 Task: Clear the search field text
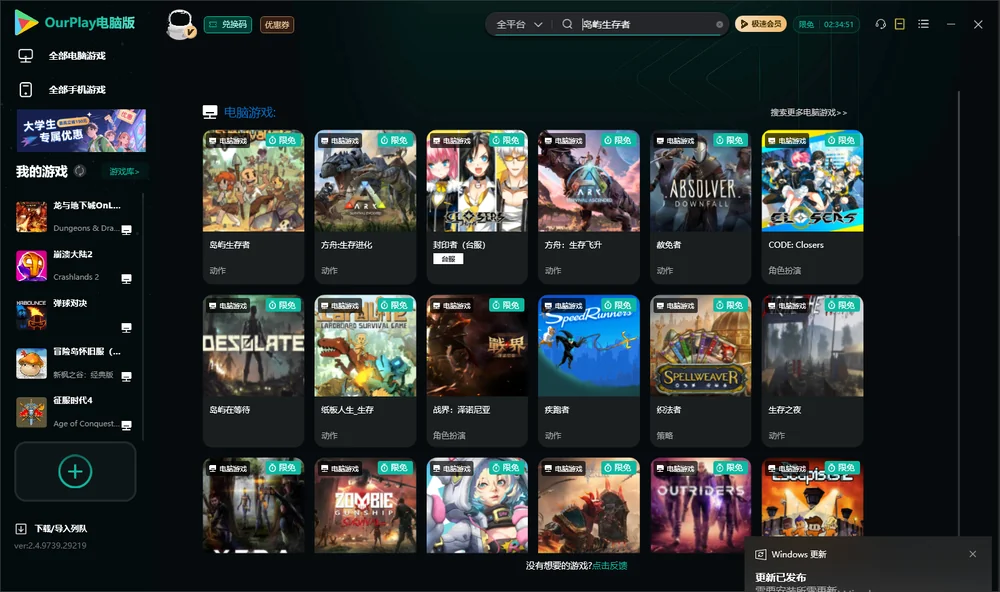click(x=719, y=25)
